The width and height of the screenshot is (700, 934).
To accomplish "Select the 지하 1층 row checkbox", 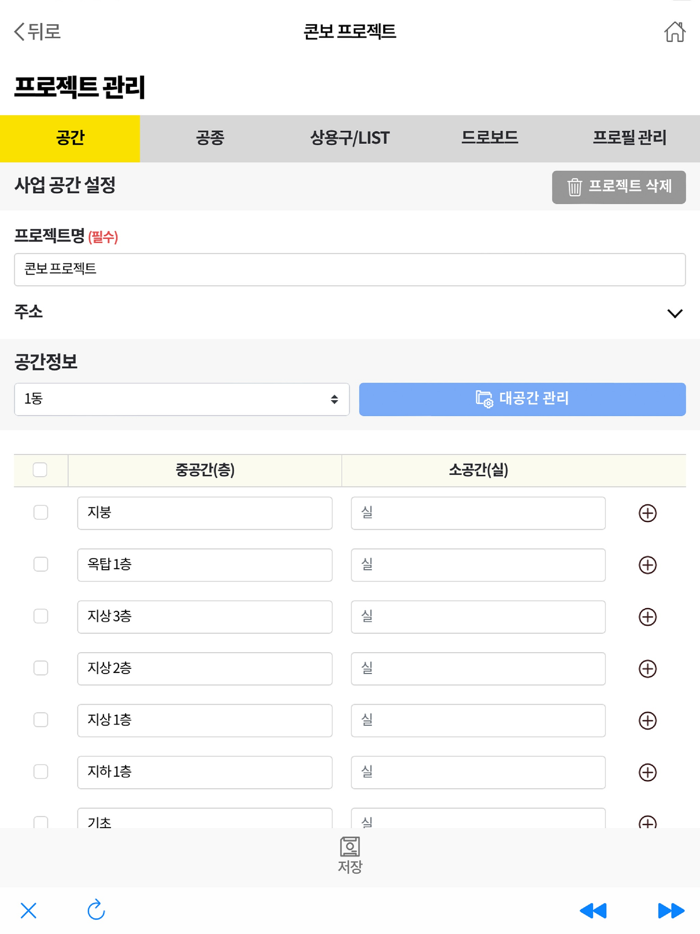I will (x=40, y=772).
